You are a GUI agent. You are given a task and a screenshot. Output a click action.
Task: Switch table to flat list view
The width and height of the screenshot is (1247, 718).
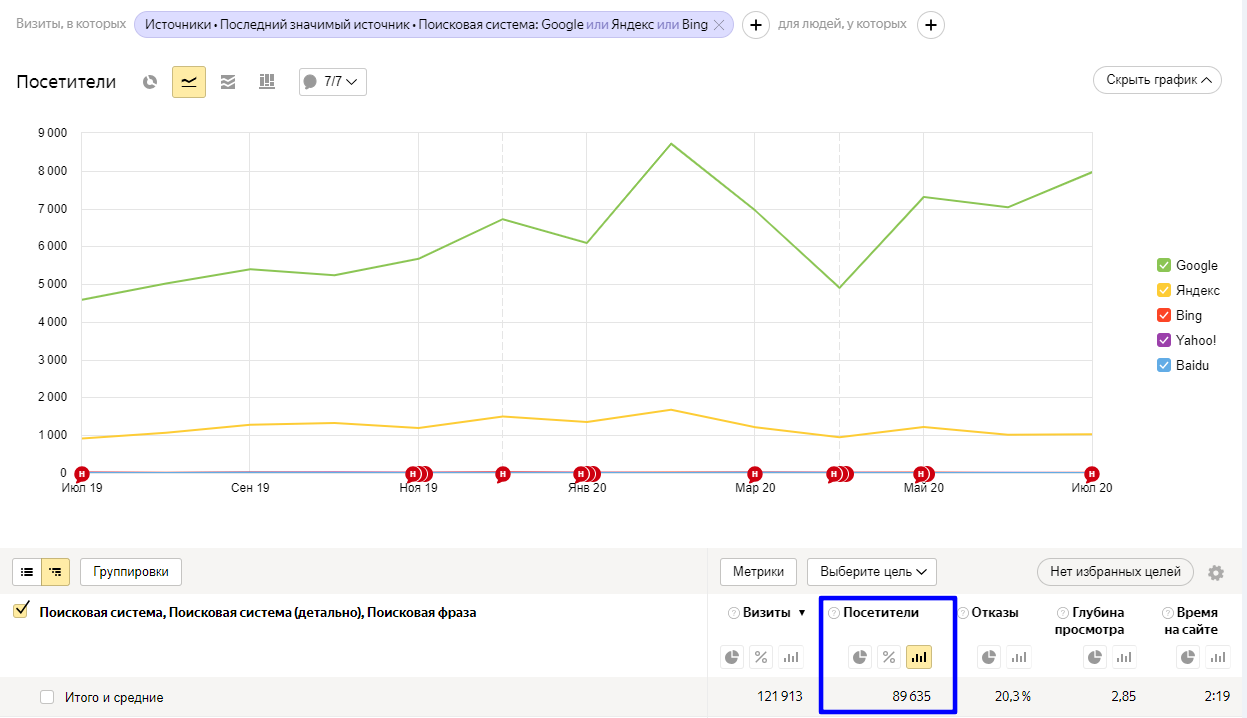27,572
